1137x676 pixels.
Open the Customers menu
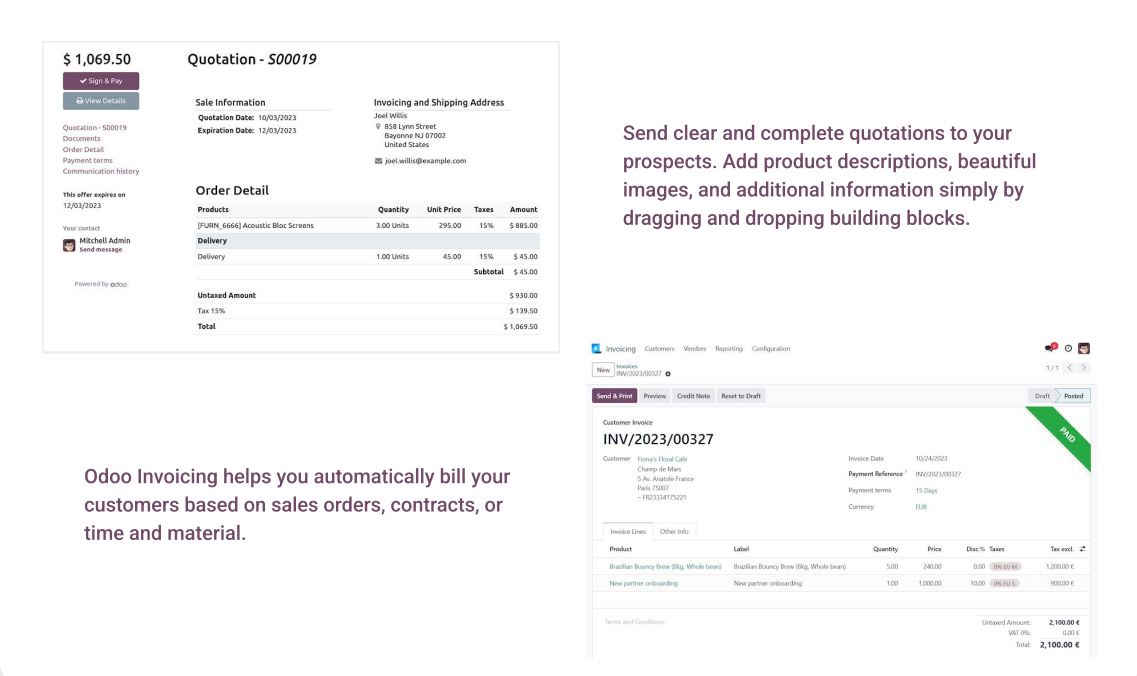659,349
